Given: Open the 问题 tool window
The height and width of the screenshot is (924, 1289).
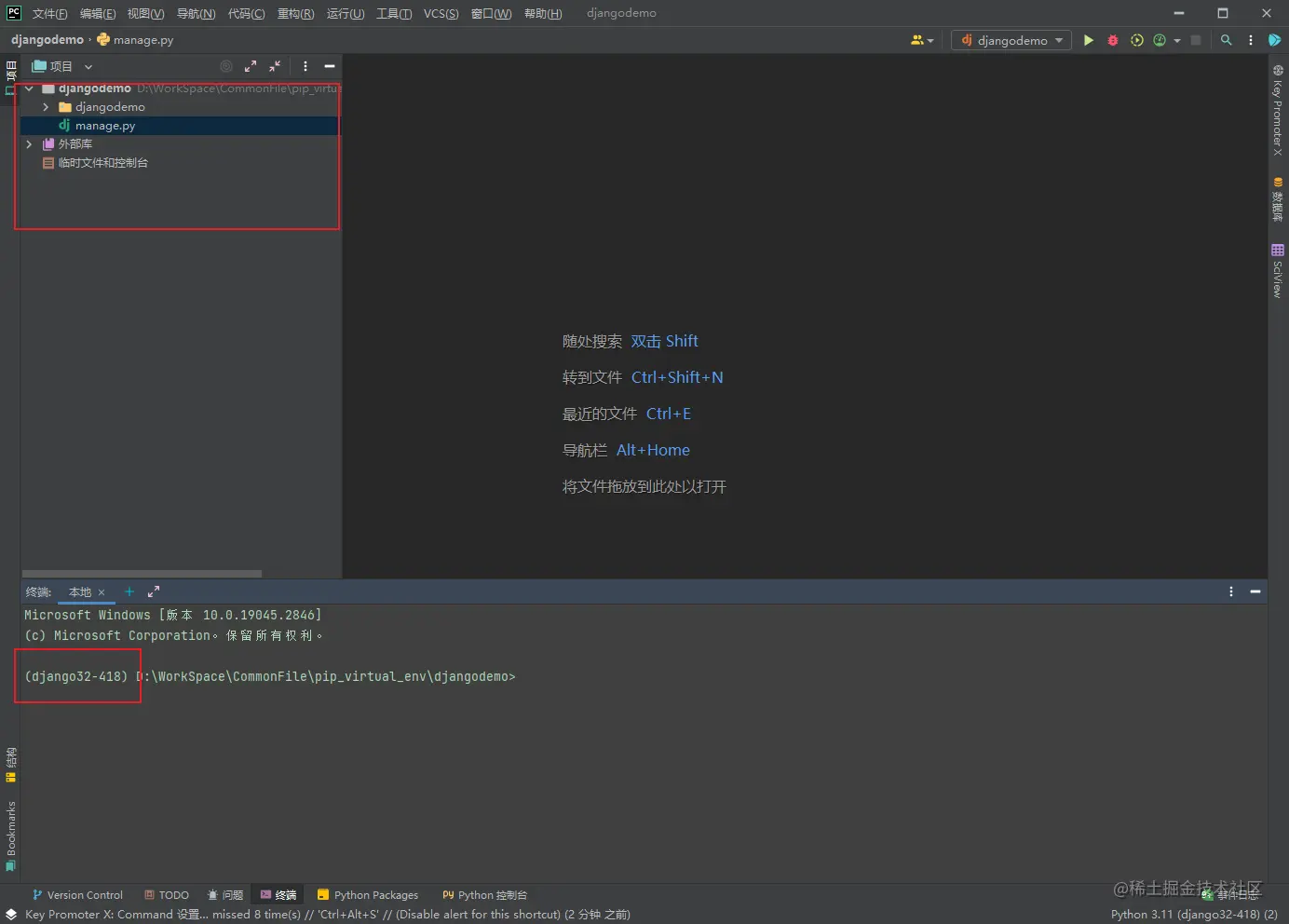Looking at the screenshot, I should click(x=225, y=895).
